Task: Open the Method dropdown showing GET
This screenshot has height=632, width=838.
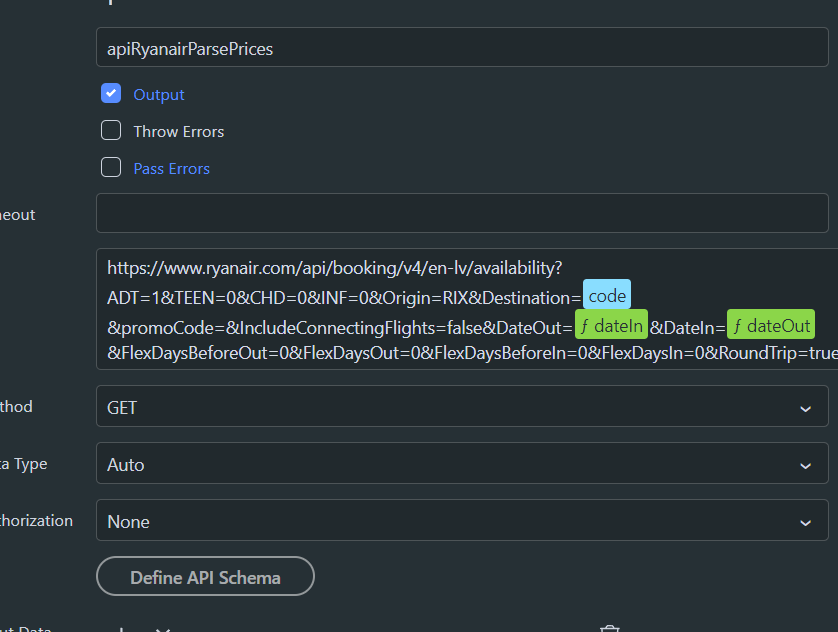Action: pyautogui.click(x=460, y=407)
